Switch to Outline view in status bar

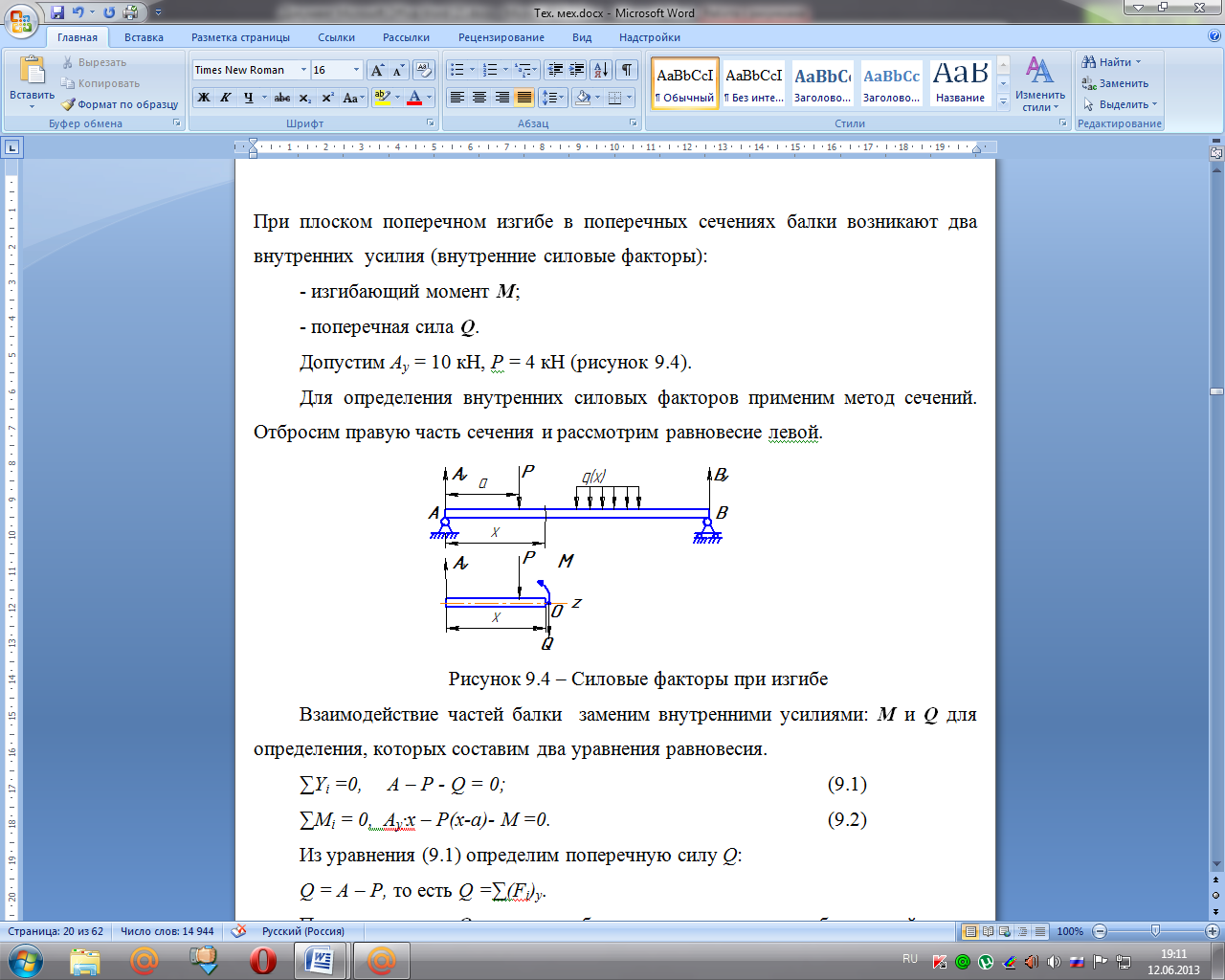[1022, 931]
